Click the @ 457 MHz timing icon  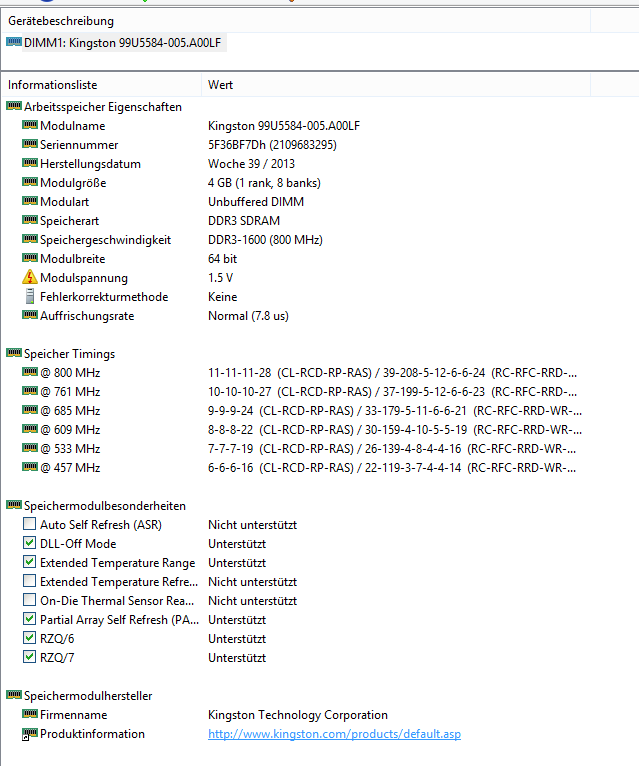[30, 467]
